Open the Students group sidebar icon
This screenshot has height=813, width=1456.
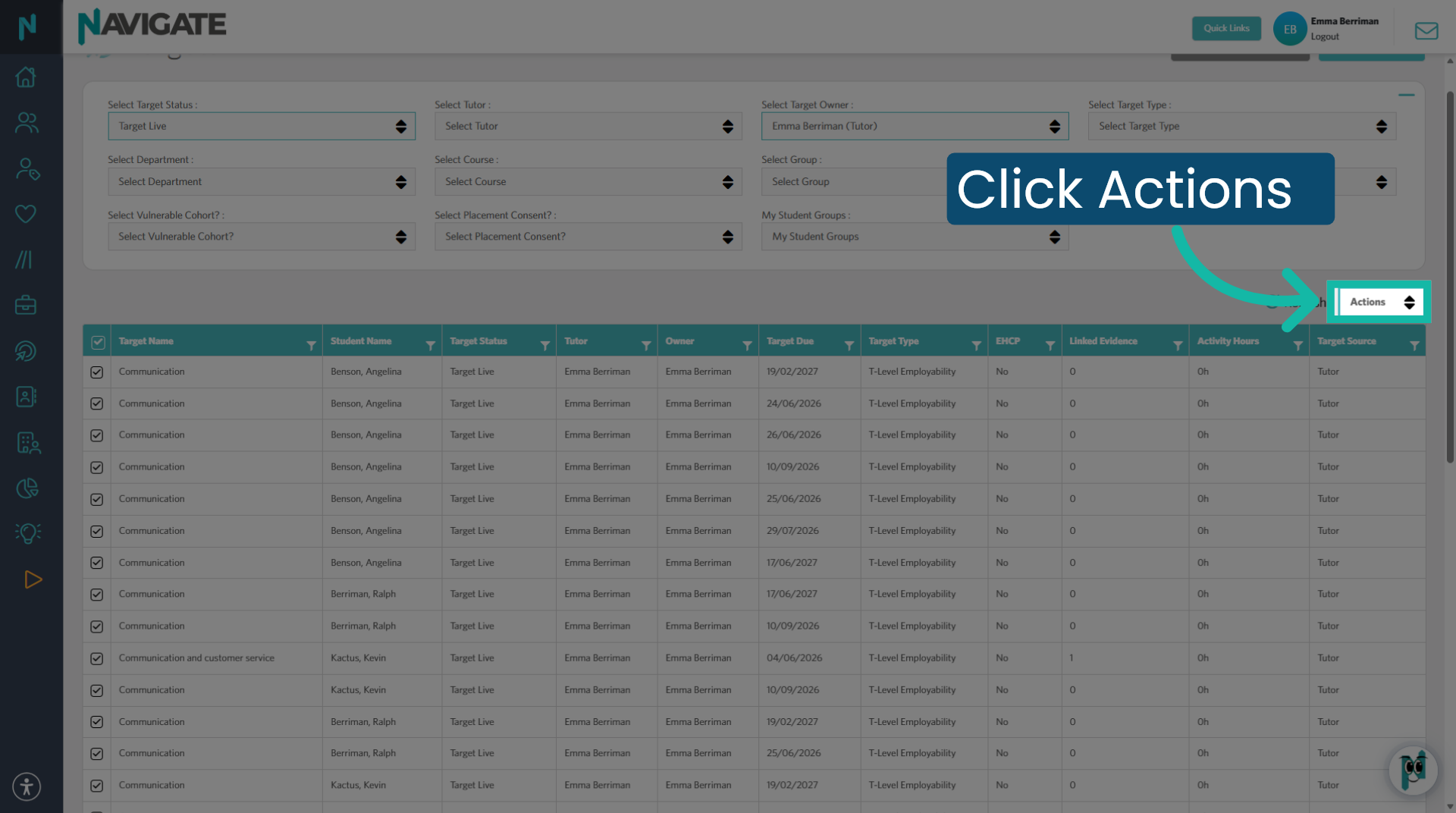(27, 123)
